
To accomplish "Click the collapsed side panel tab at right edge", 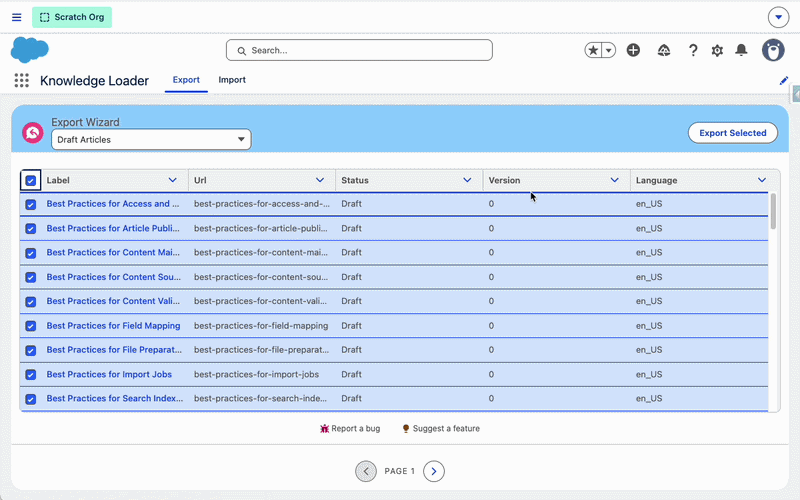I will pyautogui.click(x=795, y=94).
